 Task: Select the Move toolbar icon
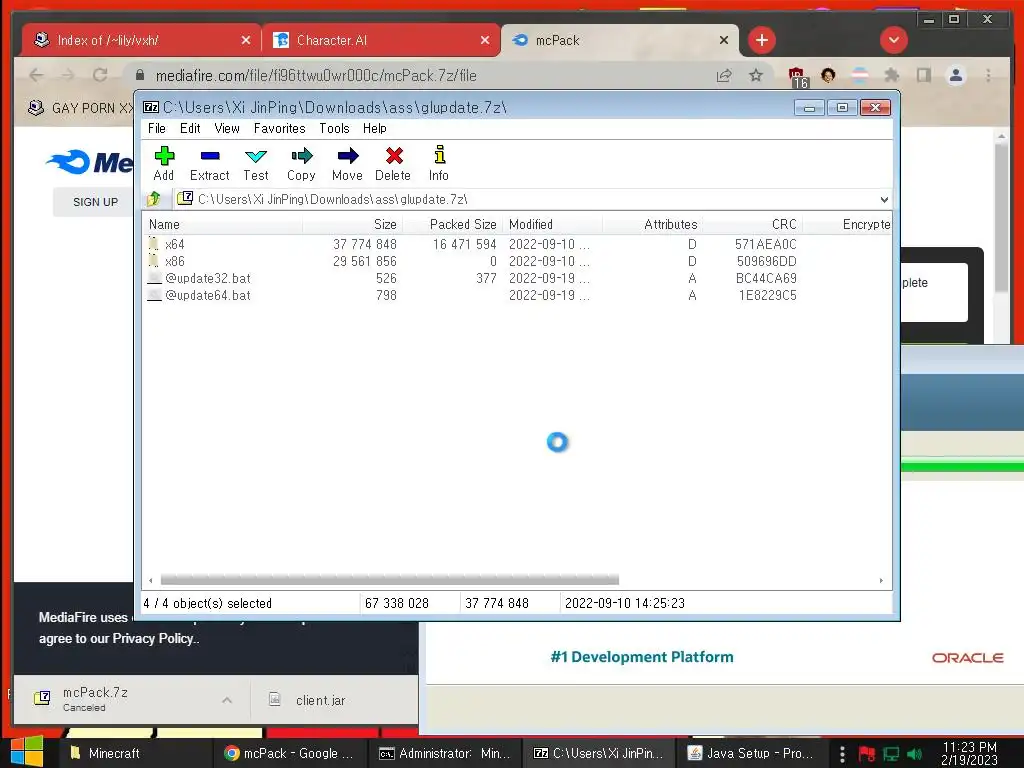click(347, 163)
